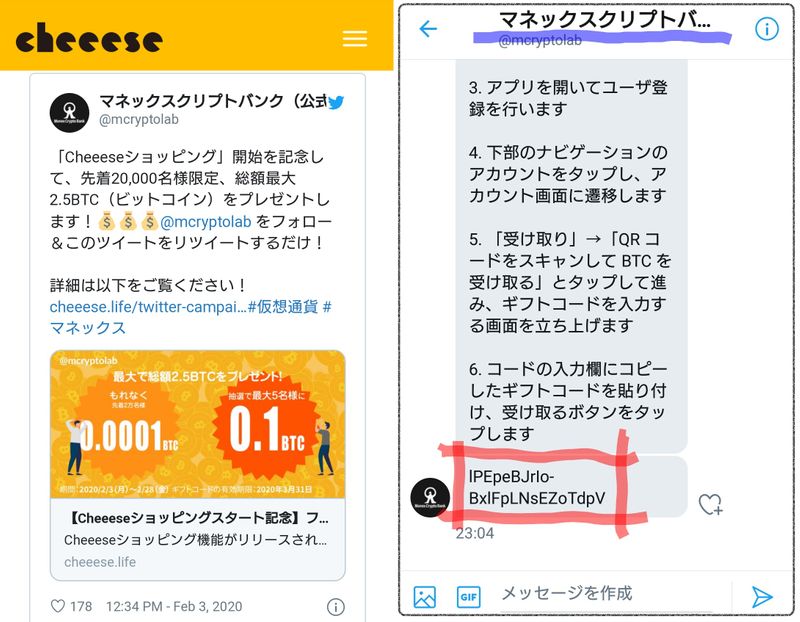Open conversation info icon at top right
This screenshot has width=800, height=622.
pyautogui.click(x=766, y=29)
